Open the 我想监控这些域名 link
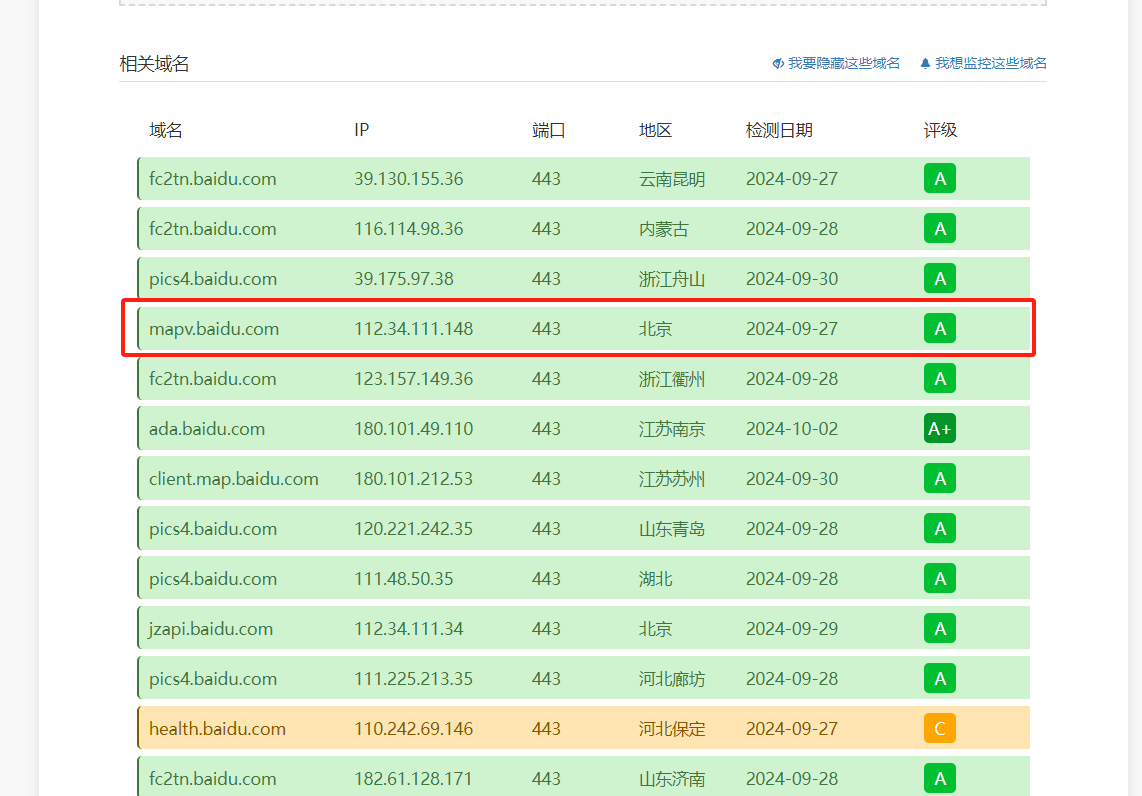Image resolution: width=1142 pixels, height=796 pixels. click(x=991, y=63)
